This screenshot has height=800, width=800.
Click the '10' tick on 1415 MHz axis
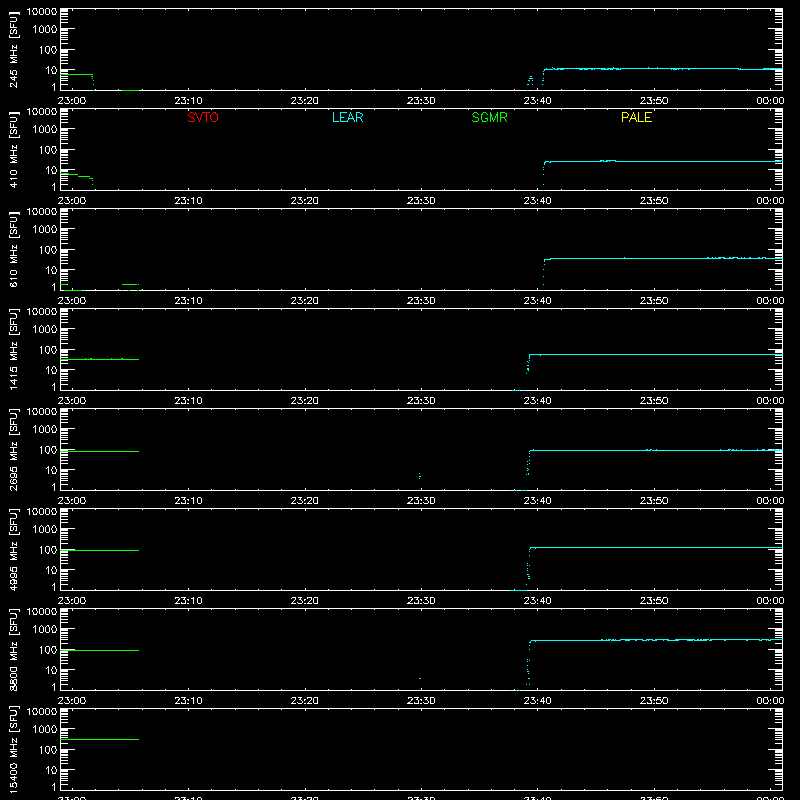[51, 370]
